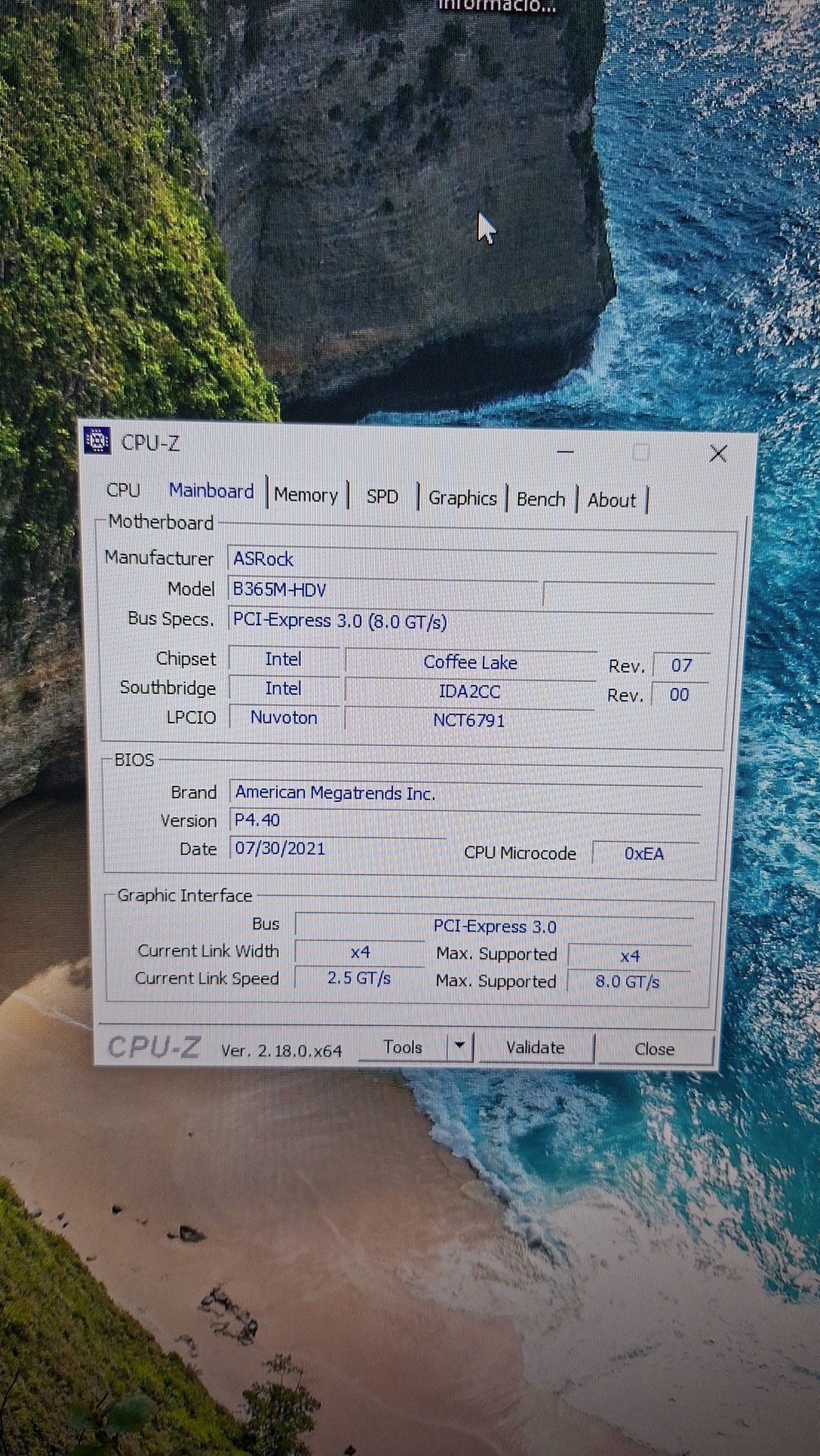
Task: Click the Chipset revision 07
Action: tap(681, 665)
